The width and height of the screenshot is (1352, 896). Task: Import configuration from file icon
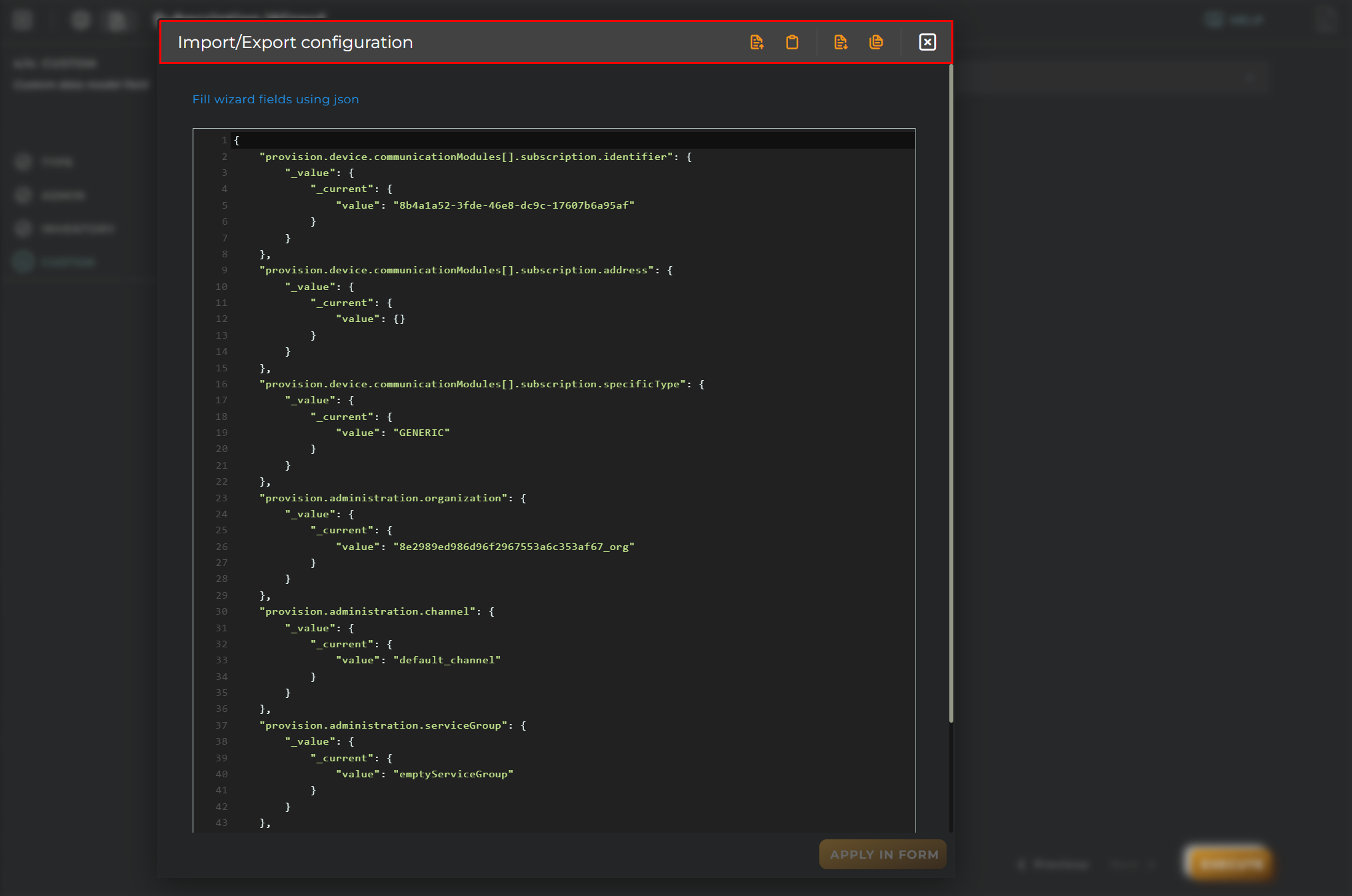click(x=757, y=42)
